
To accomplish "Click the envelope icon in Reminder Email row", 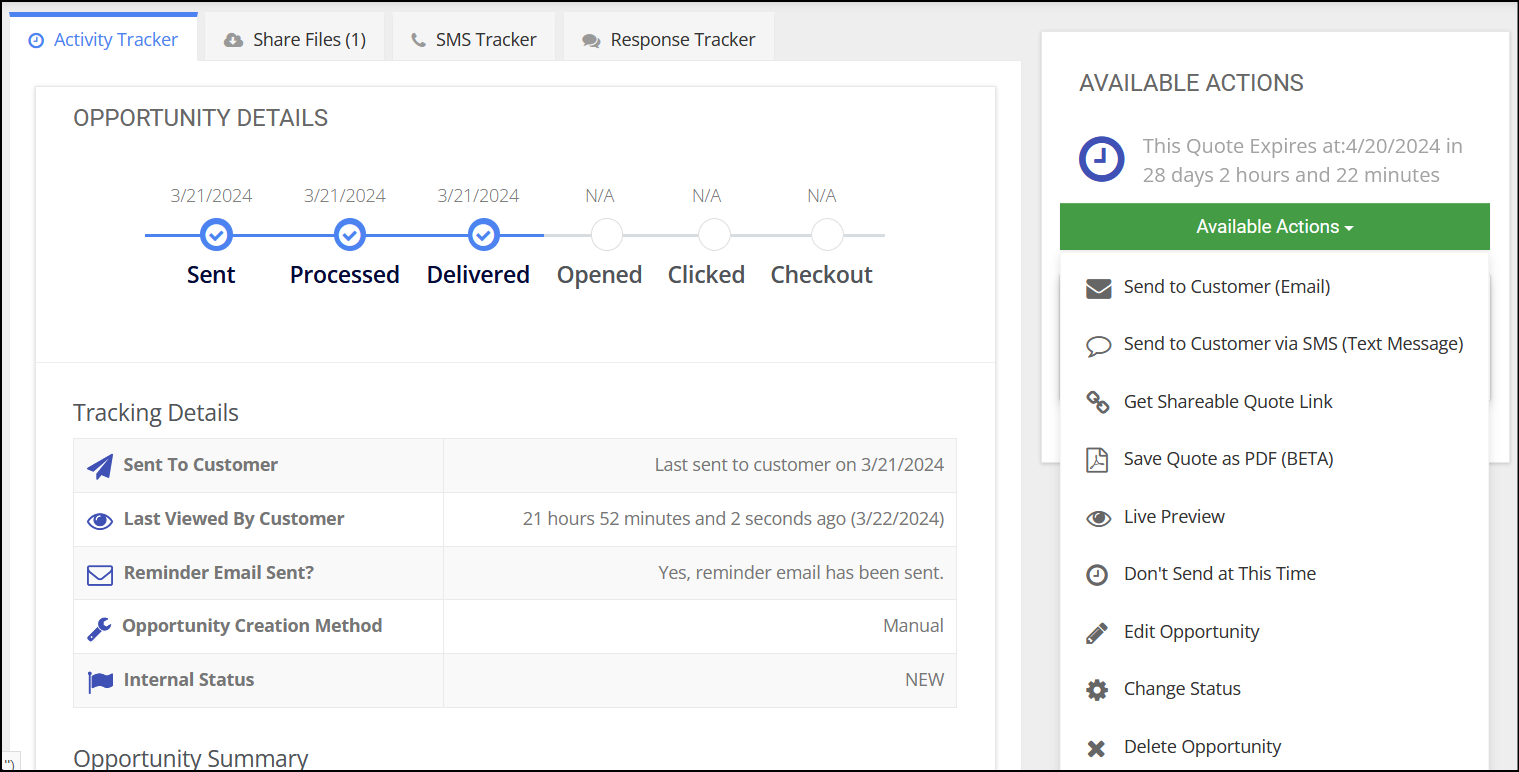I will point(100,574).
